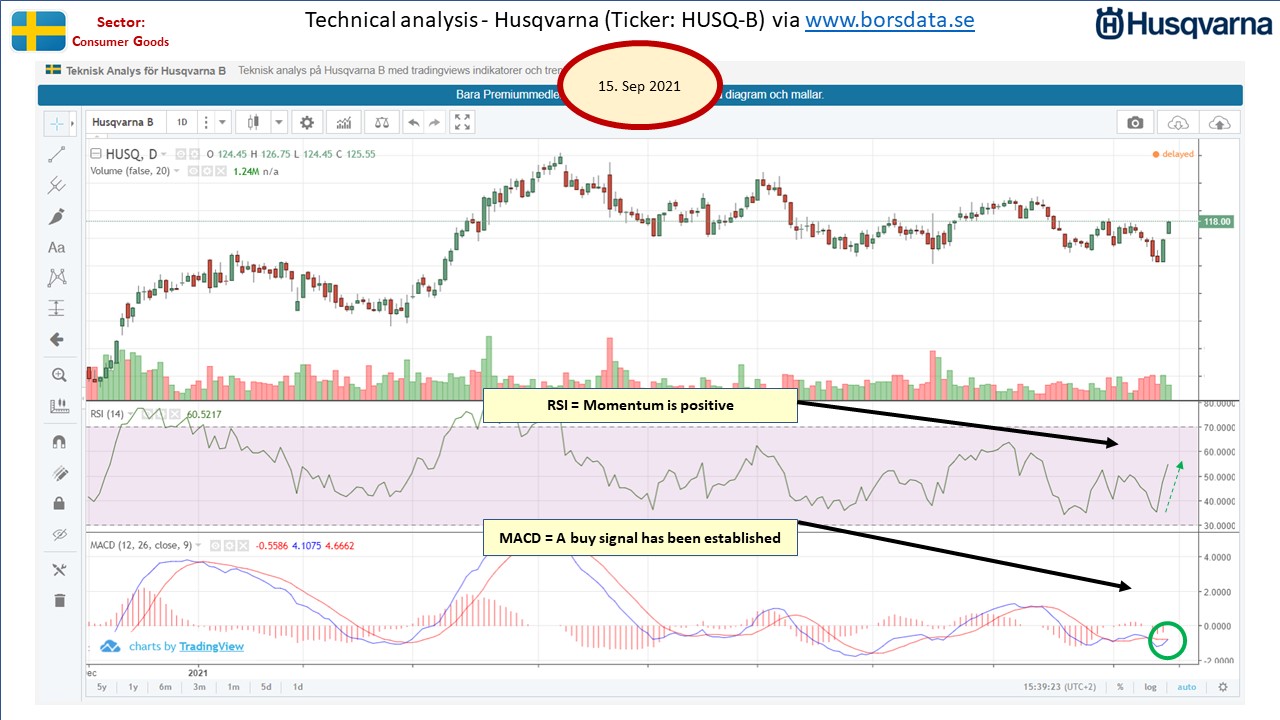Click the trash can remove drawings icon
Screen dimensions: 1280x720
[x=58, y=600]
